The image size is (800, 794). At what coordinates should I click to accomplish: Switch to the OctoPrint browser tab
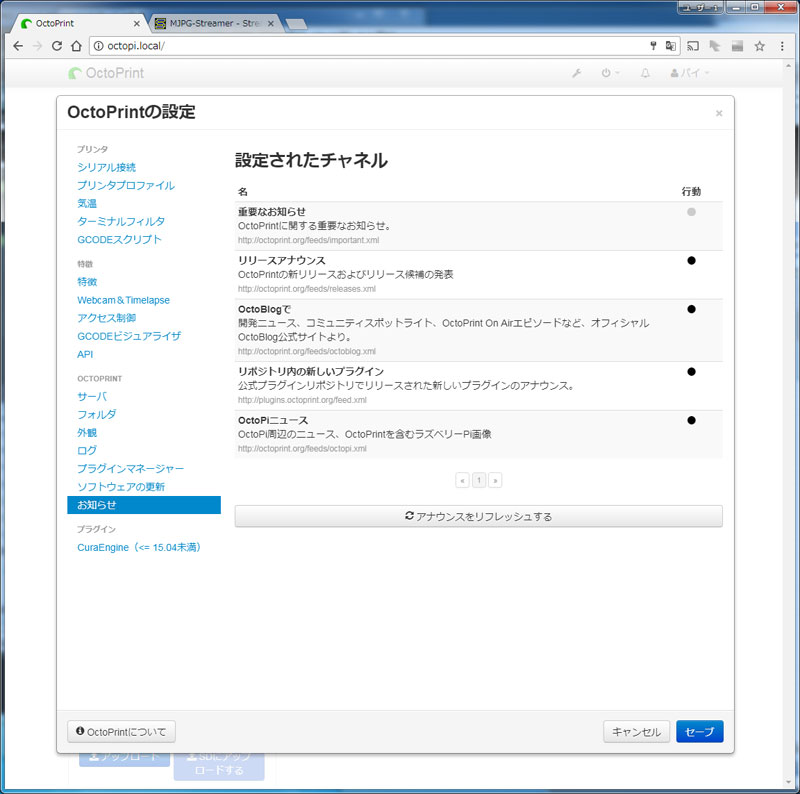coord(79,23)
